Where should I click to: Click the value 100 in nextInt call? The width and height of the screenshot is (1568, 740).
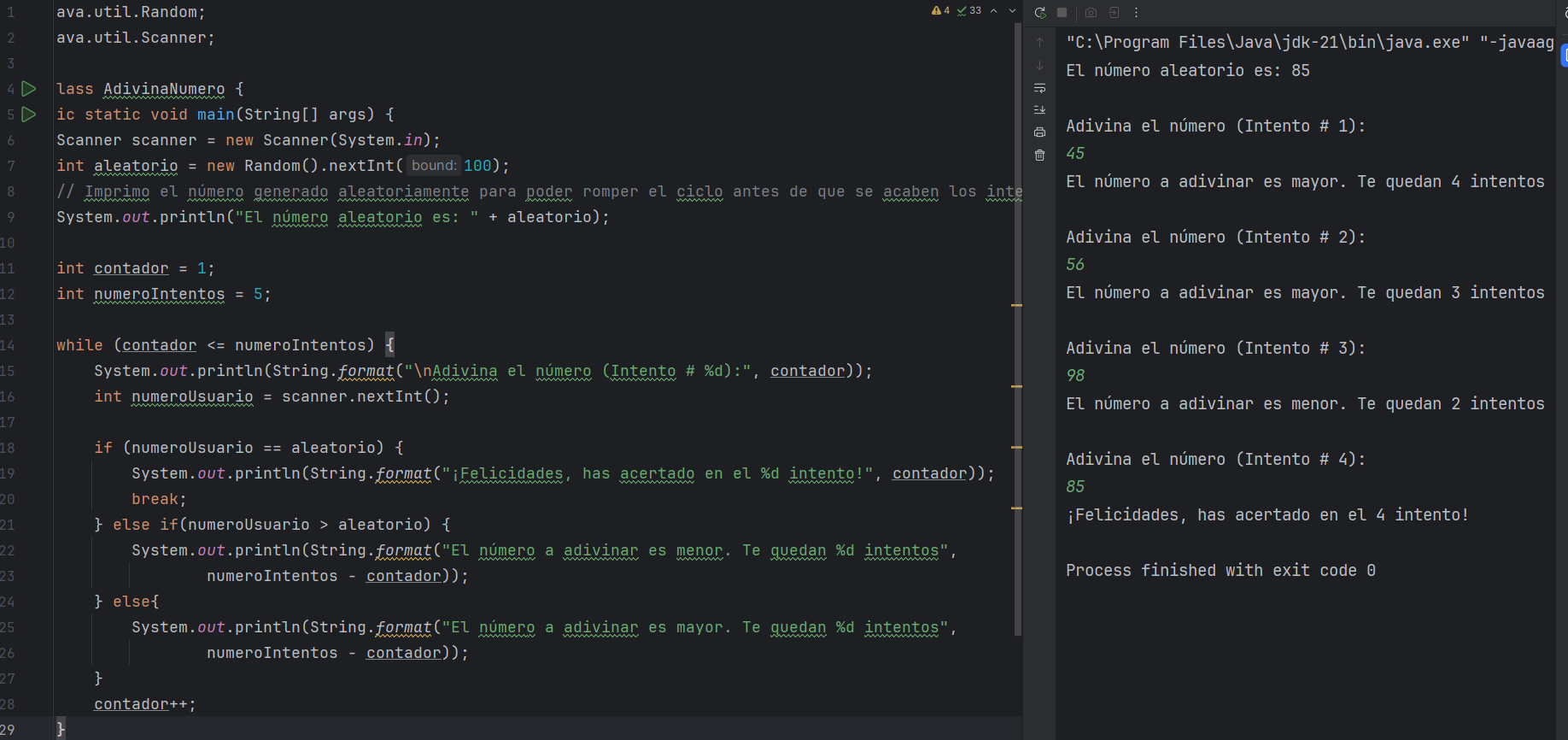477,166
